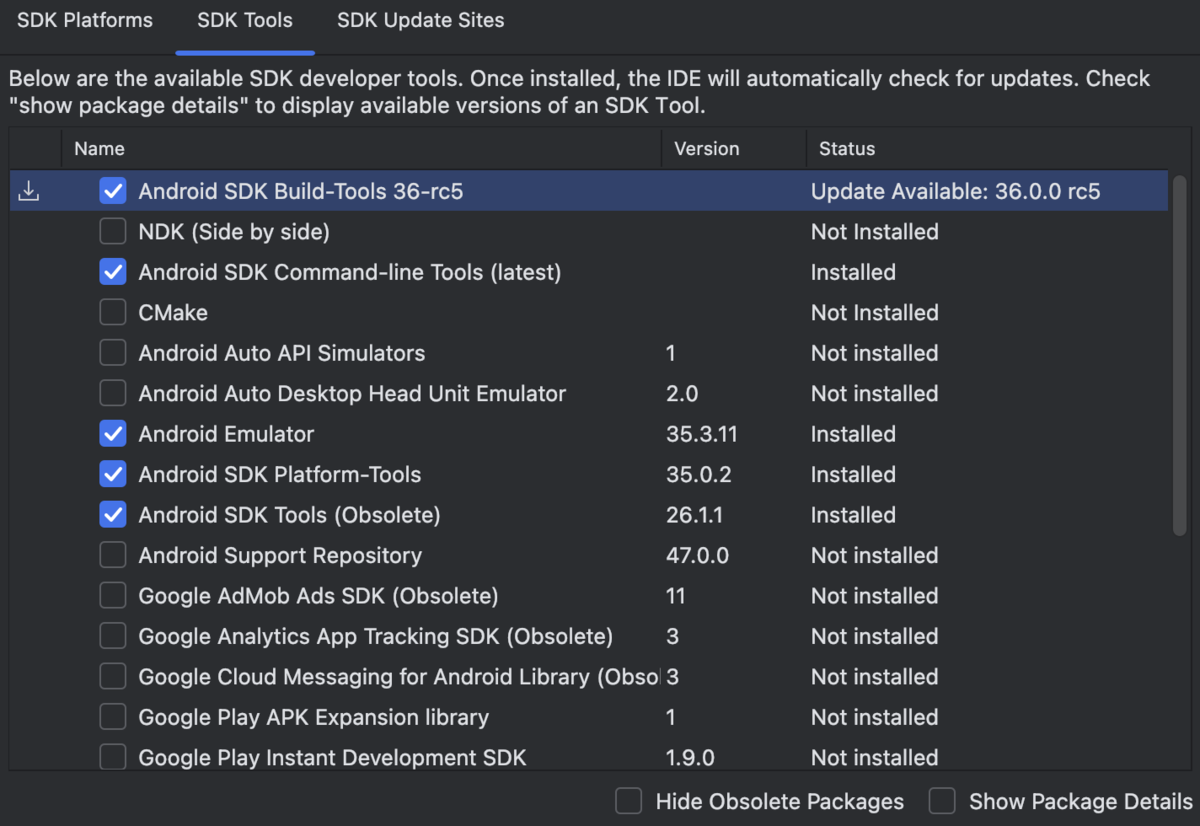Click Platform-Tools version 35.0.2
This screenshot has height=826, width=1200.
pos(698,475)
